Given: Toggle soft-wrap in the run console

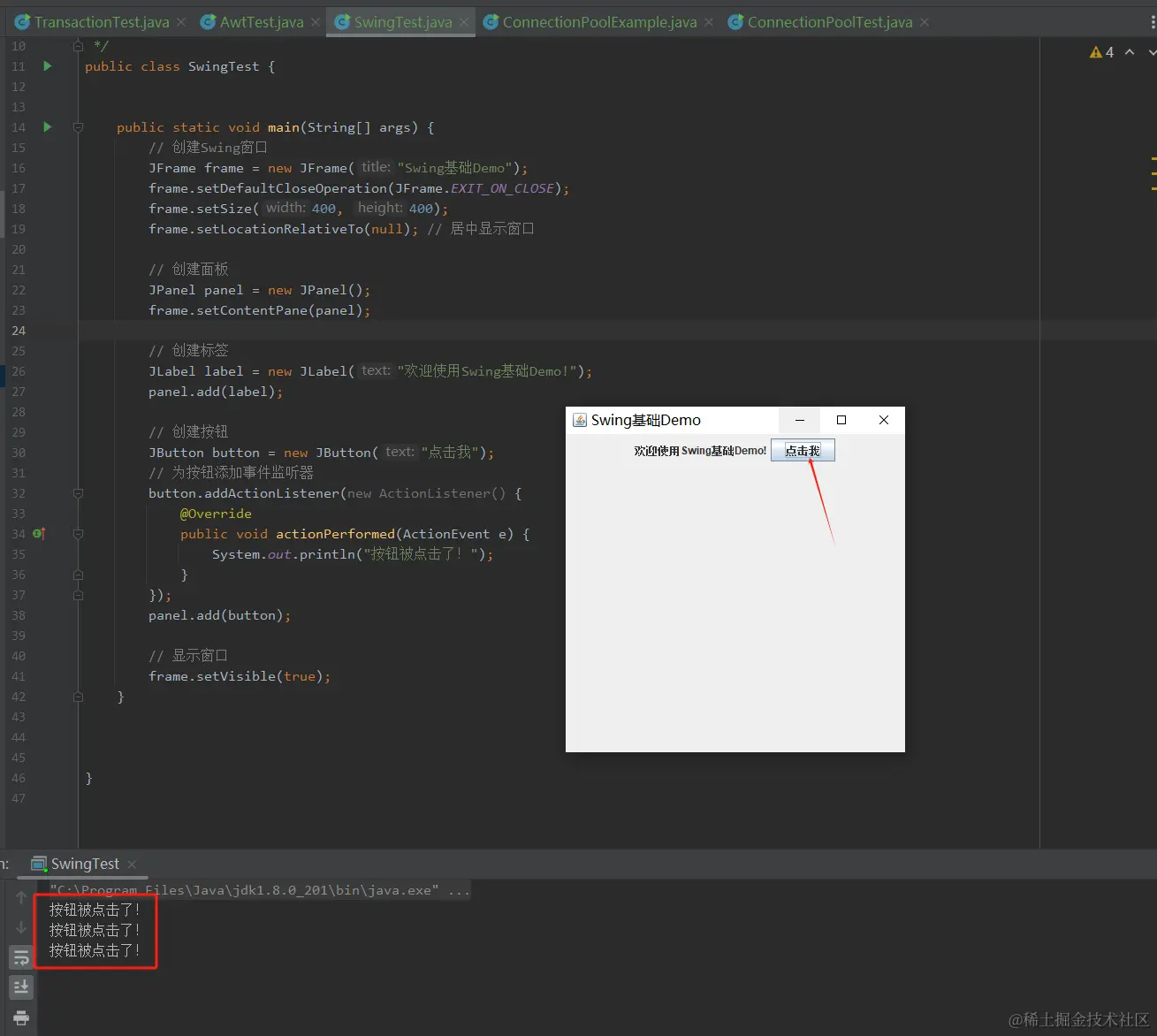Looking at the screenshot, I should (x=21, y=957).
